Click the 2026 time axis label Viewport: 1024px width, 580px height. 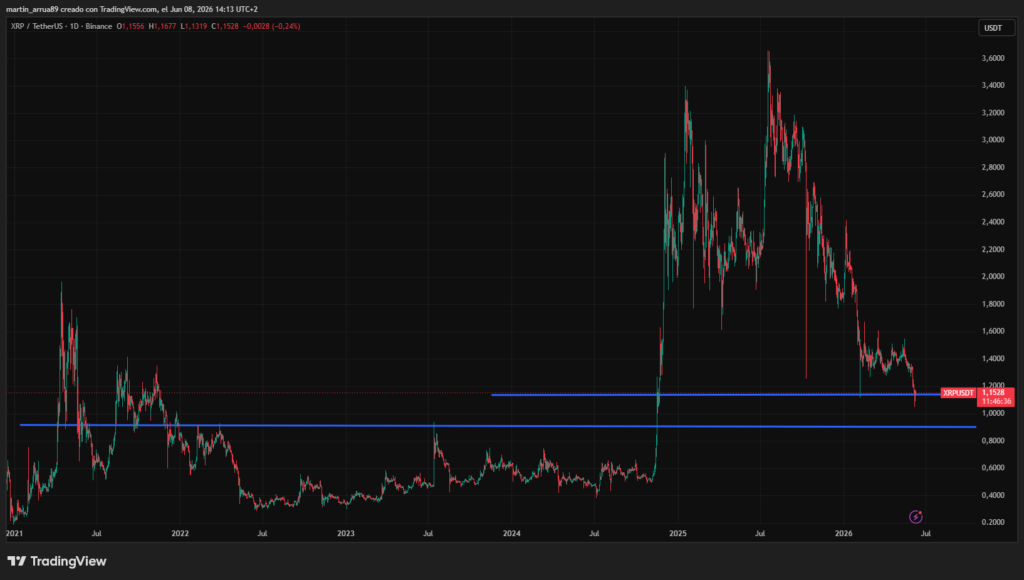point(844,534)
